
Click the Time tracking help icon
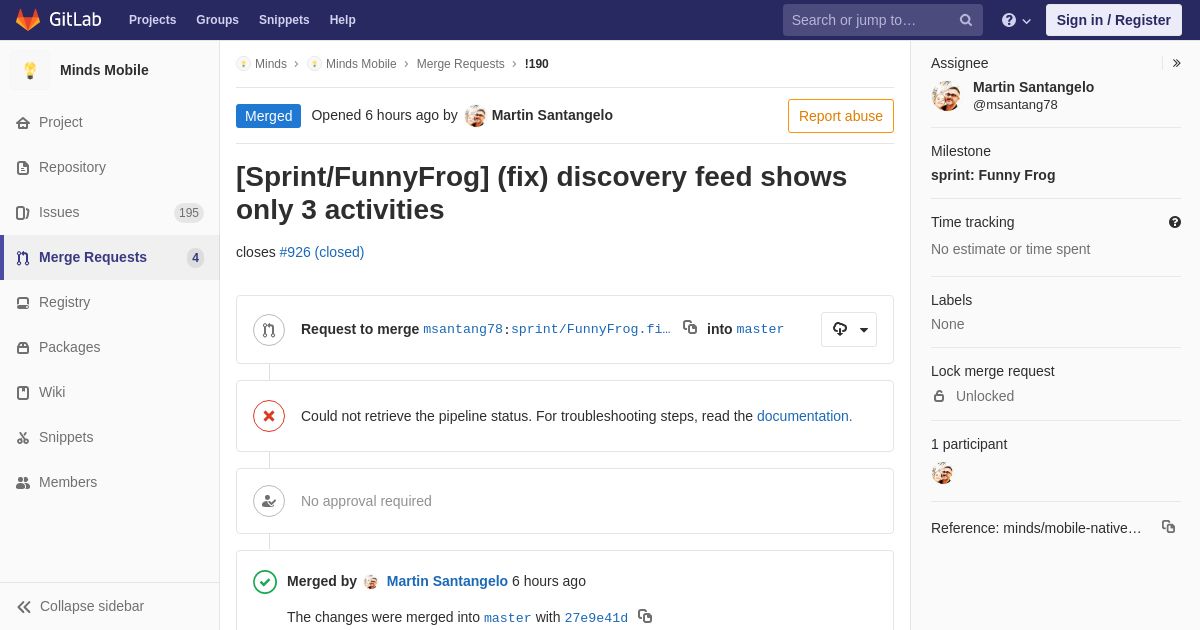pyautogui.click(x=1175, y=222)
